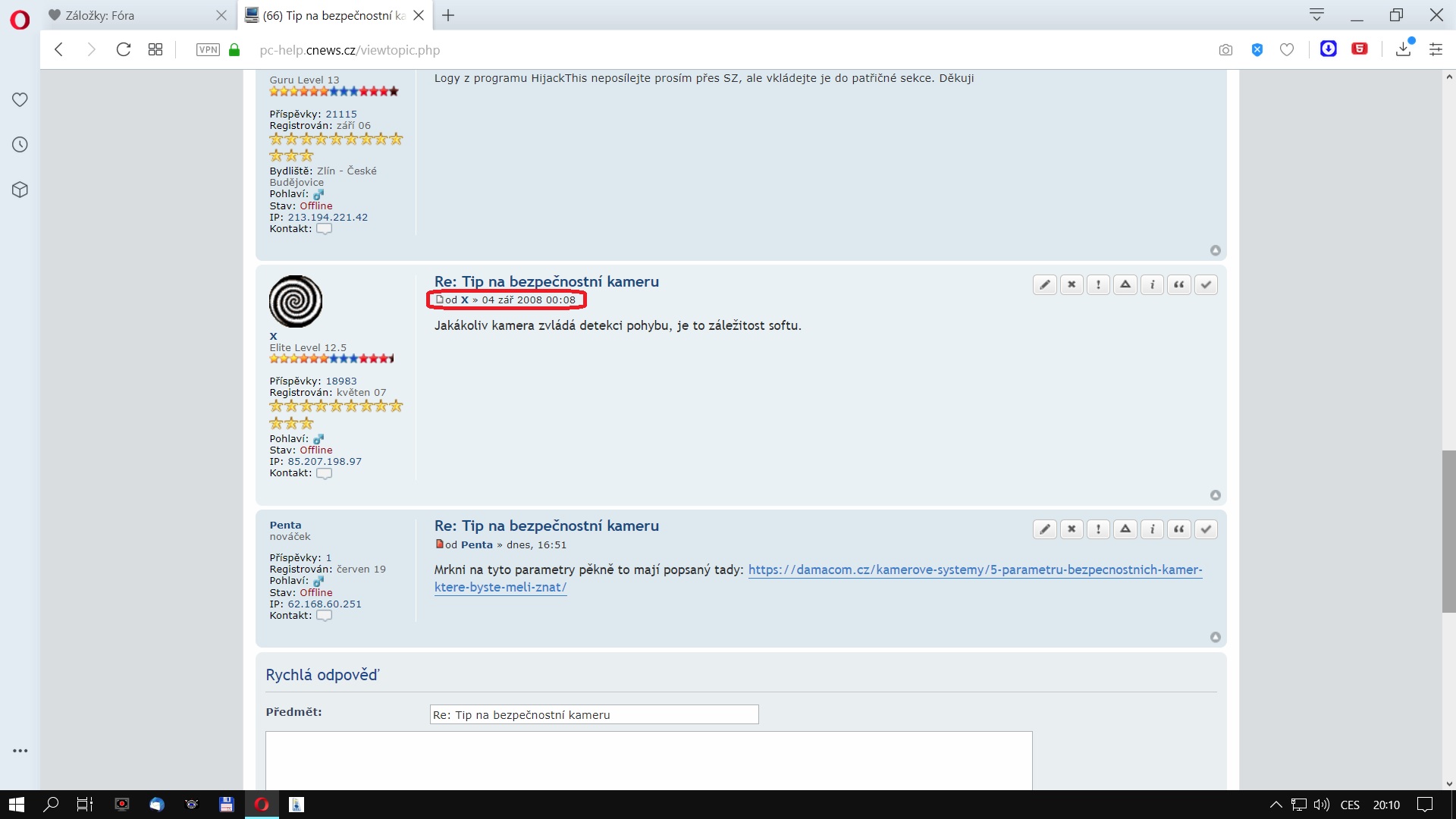The image size is (1456, 819).
Task: Click info icon on X's post
Action: (x=1152, y=284)
